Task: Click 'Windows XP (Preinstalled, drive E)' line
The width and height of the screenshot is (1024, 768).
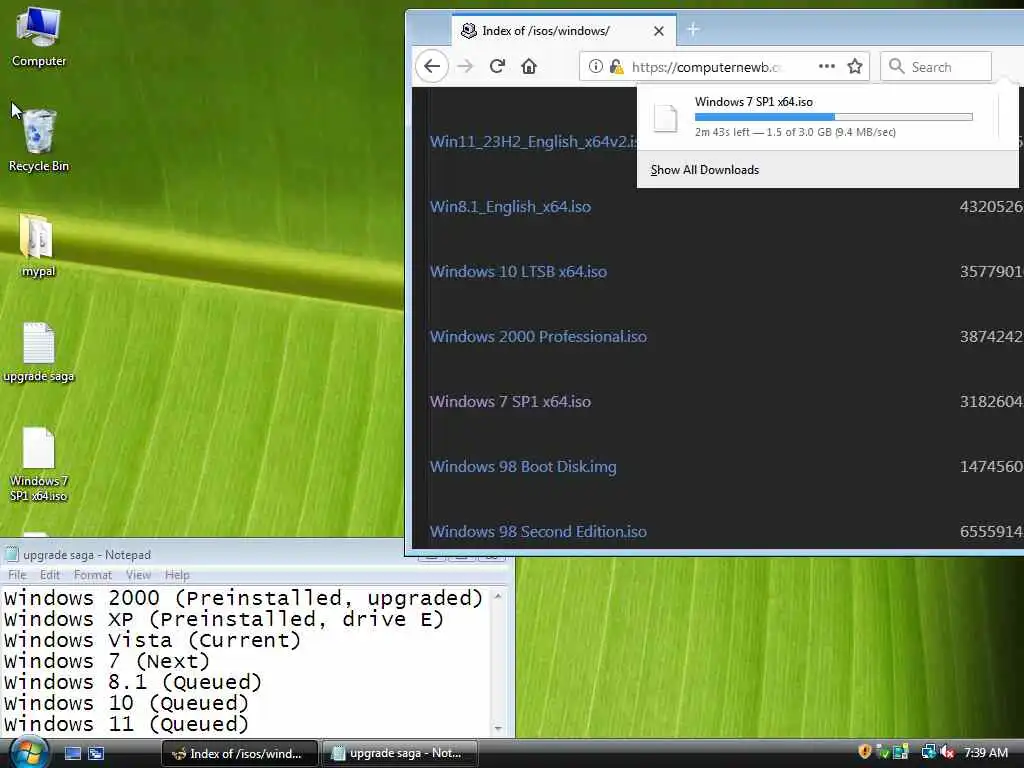Action: pos(223,619)
